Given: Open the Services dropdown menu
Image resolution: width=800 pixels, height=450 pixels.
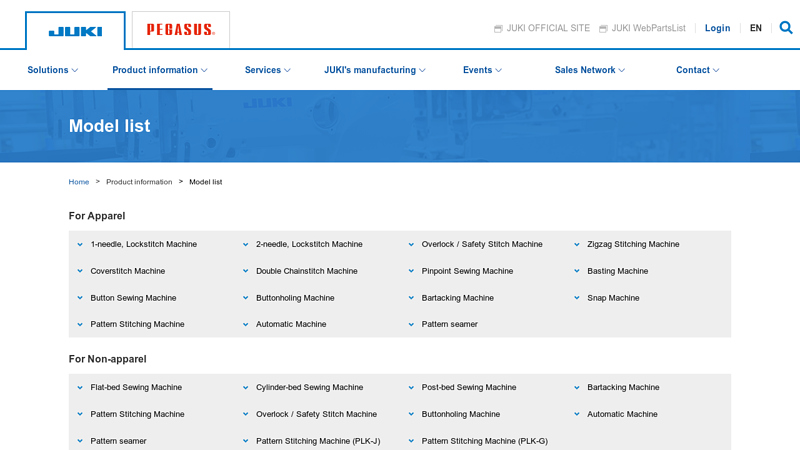Looking at the screenshot, I should (267, 70).
